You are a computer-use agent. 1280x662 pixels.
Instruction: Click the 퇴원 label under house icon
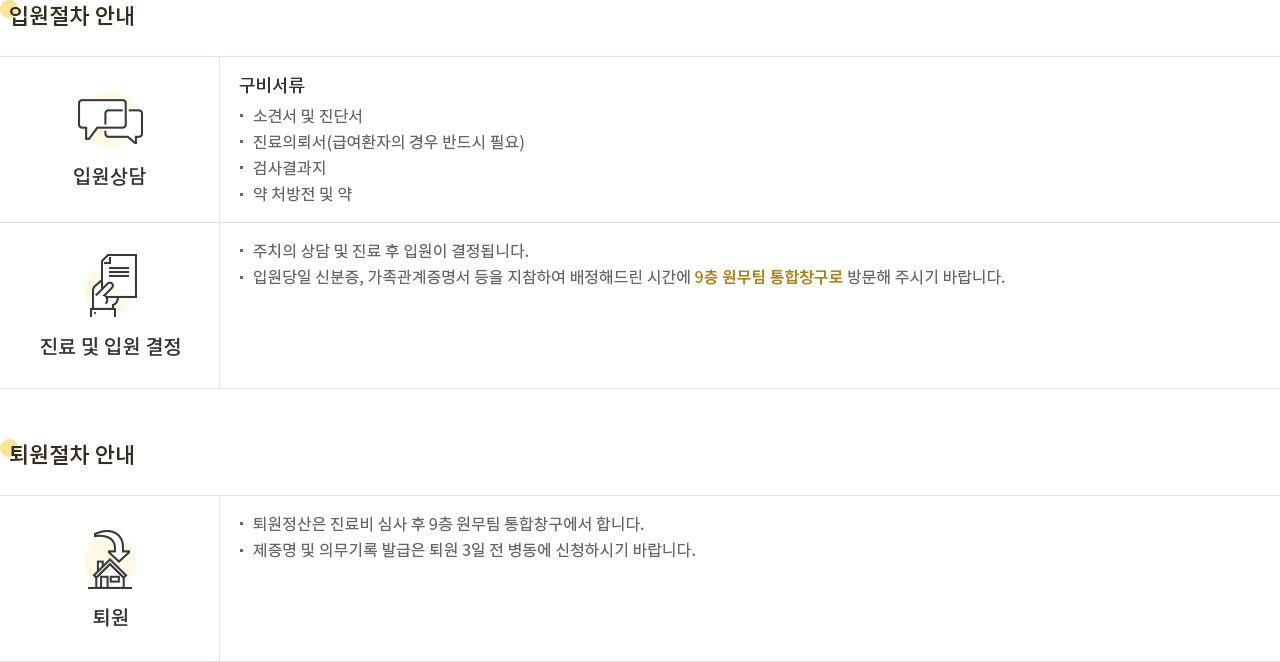coord(110,617)
